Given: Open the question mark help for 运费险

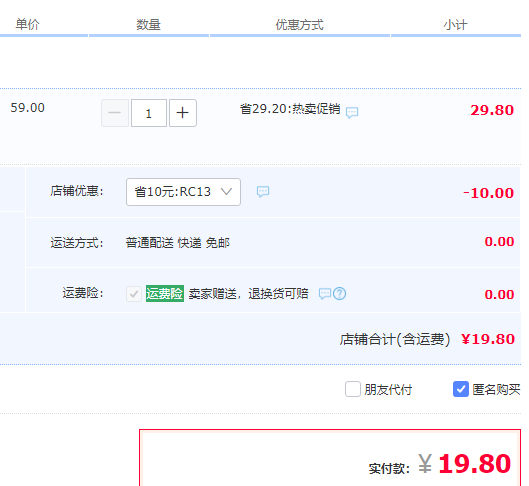Looking at the screenshot, I should pos(339,293).
